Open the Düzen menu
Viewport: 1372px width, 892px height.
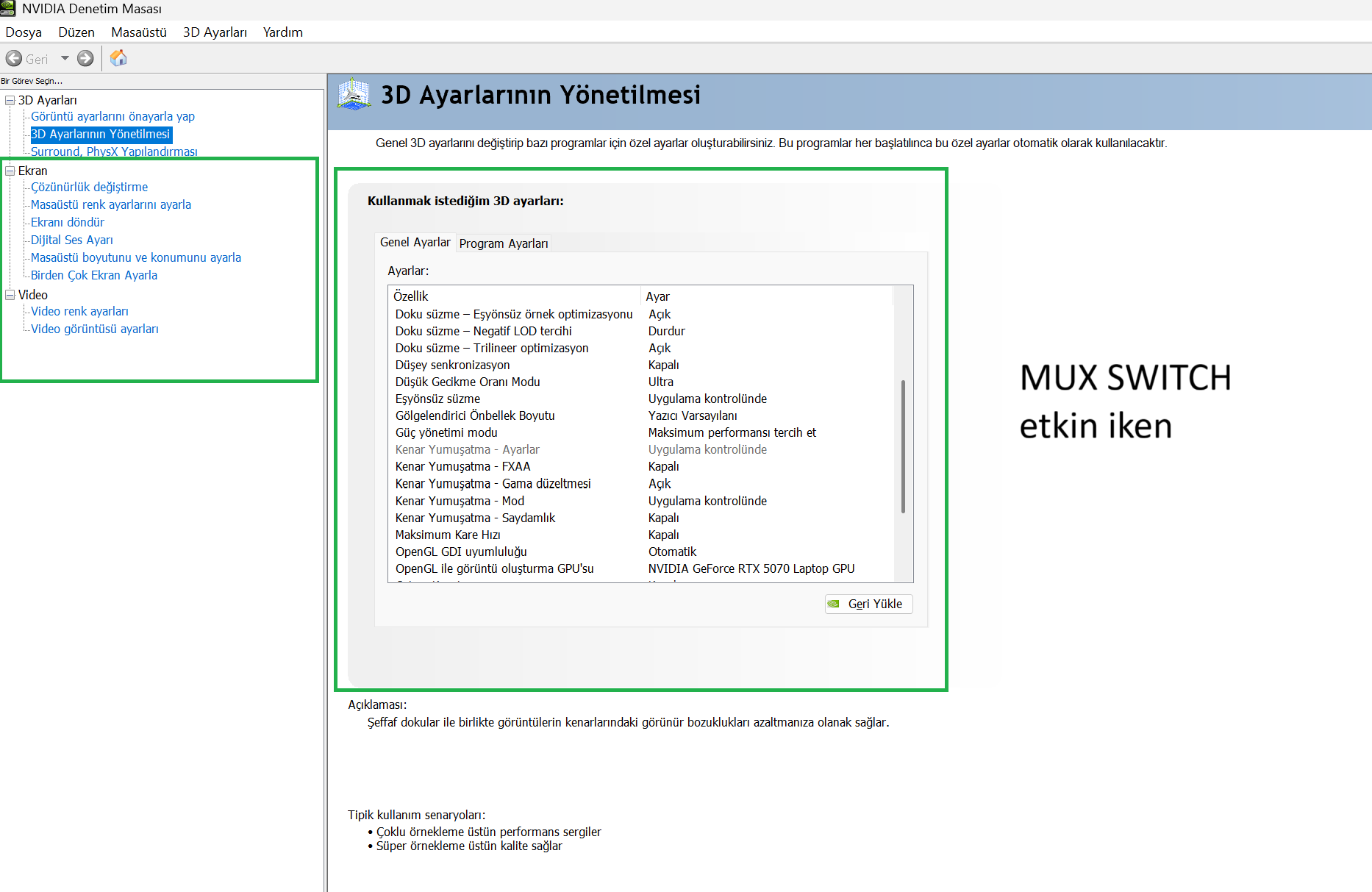(76, 32)
